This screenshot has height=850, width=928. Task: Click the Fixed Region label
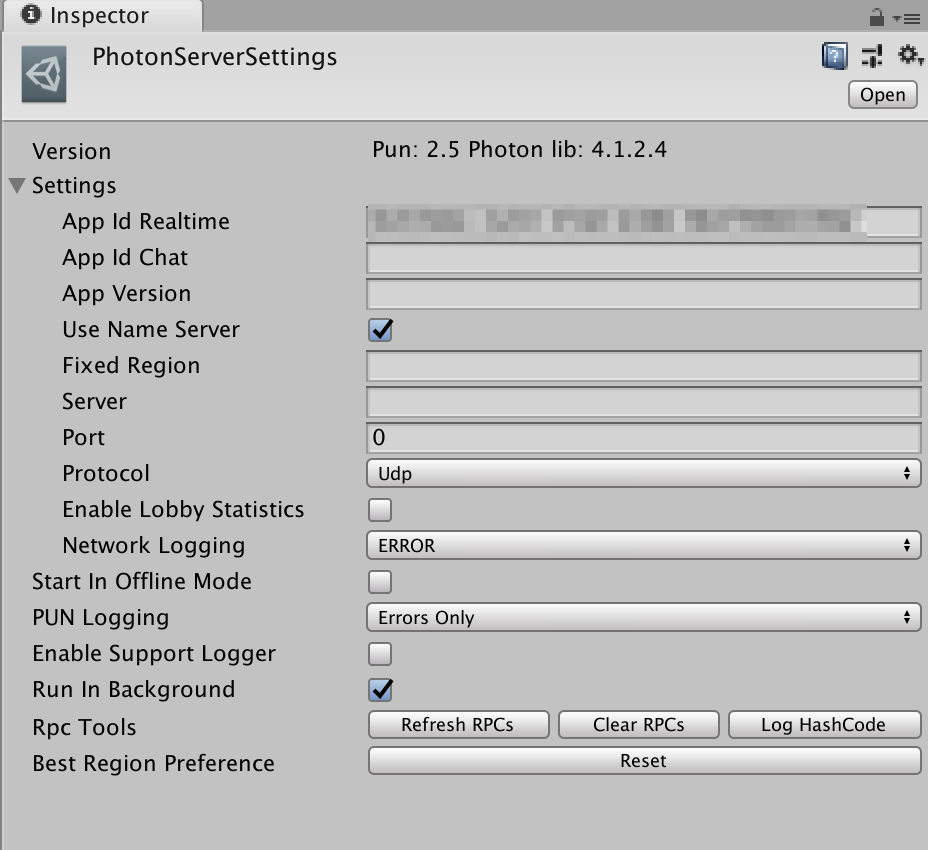(131, 366)
